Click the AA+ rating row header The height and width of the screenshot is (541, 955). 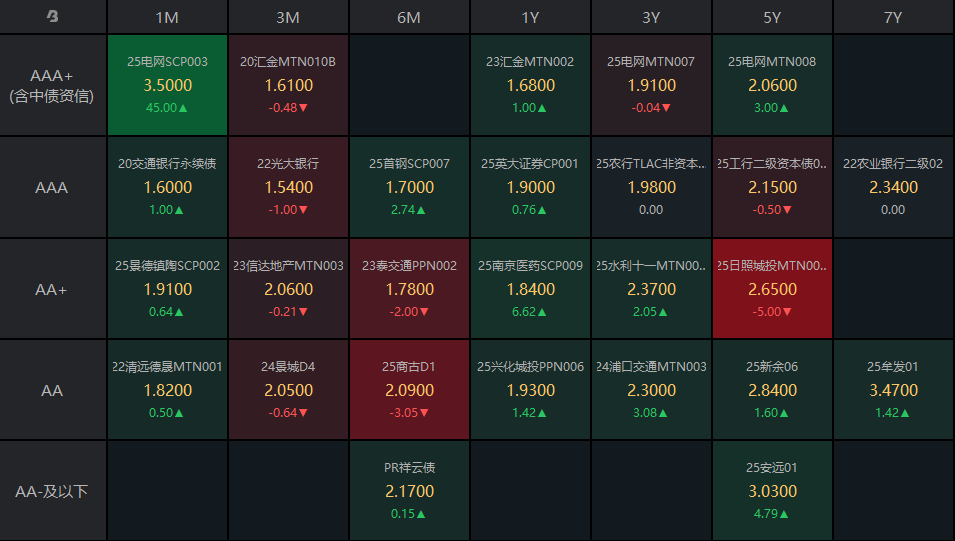53,289
